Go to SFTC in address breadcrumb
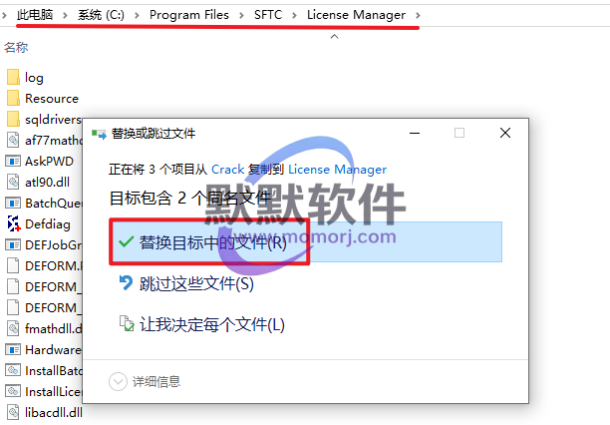610x425 pixels. (x=268, y=15)
